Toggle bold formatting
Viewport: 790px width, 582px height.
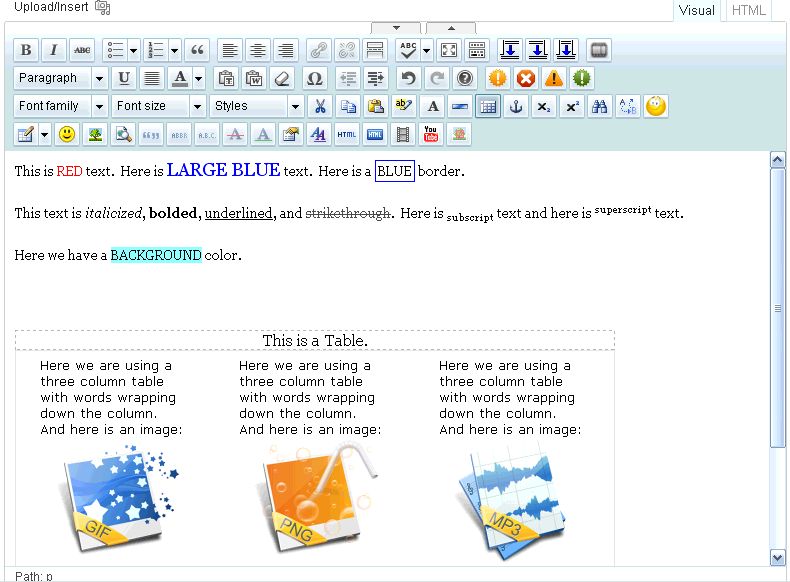click(x=26, y=50)
